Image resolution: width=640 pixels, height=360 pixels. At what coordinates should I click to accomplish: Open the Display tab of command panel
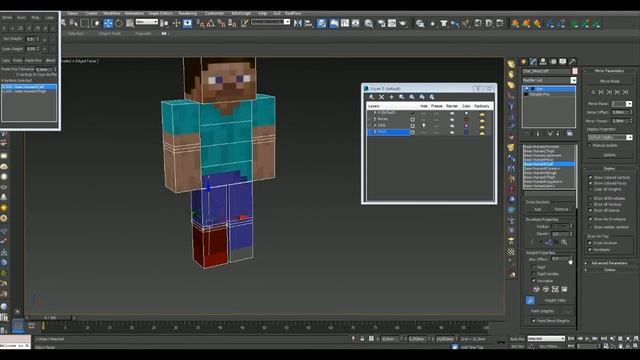coord(563,62)
